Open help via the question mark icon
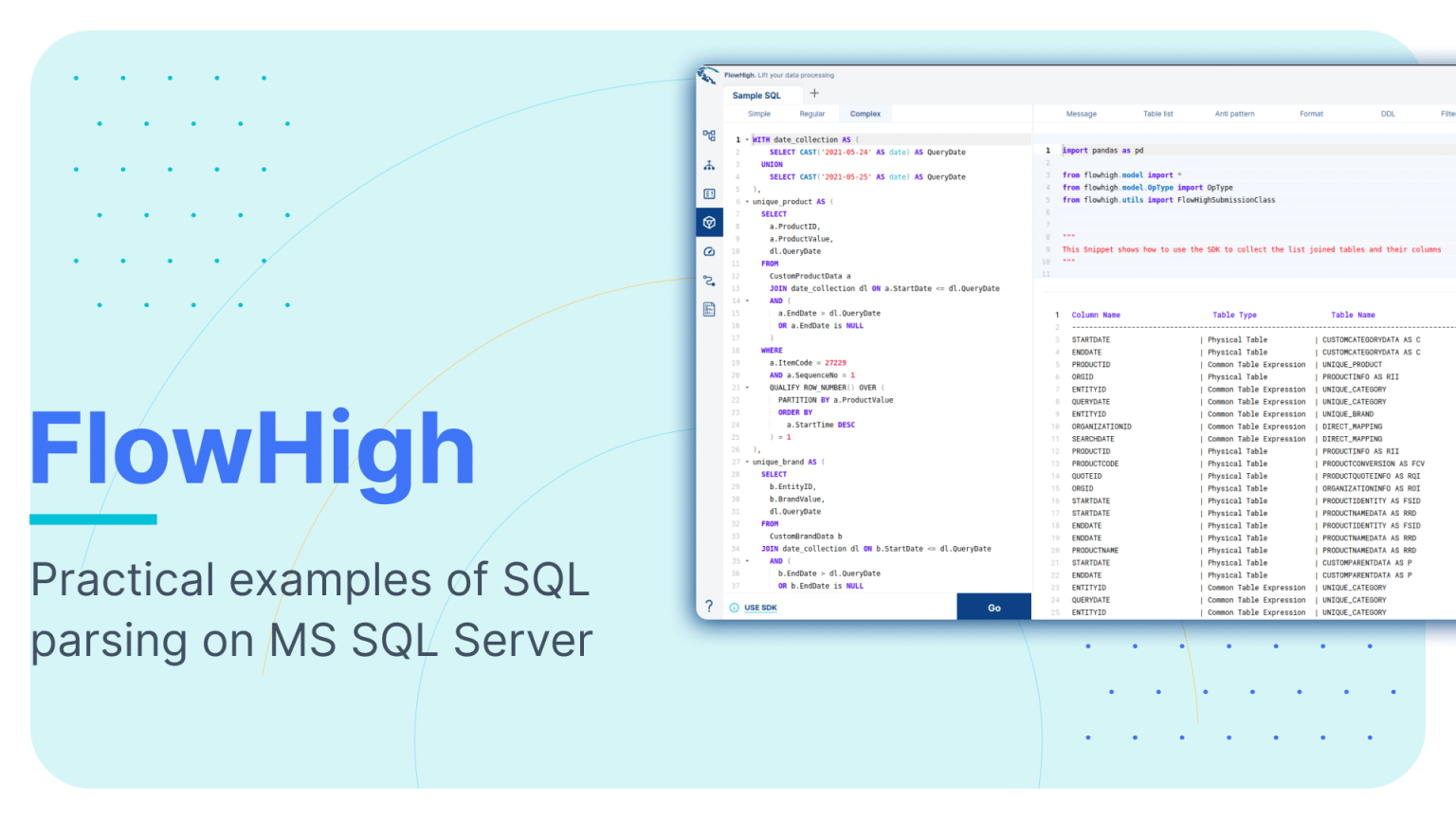 709,606
